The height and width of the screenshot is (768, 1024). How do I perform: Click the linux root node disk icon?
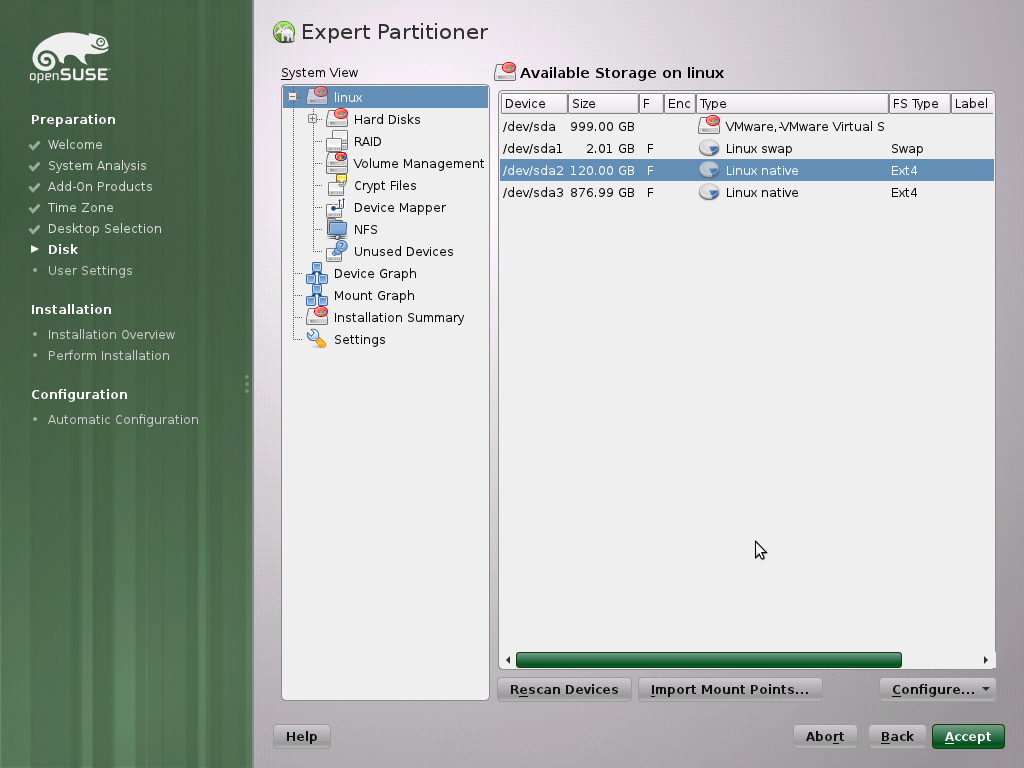click(x=317, y=96)
